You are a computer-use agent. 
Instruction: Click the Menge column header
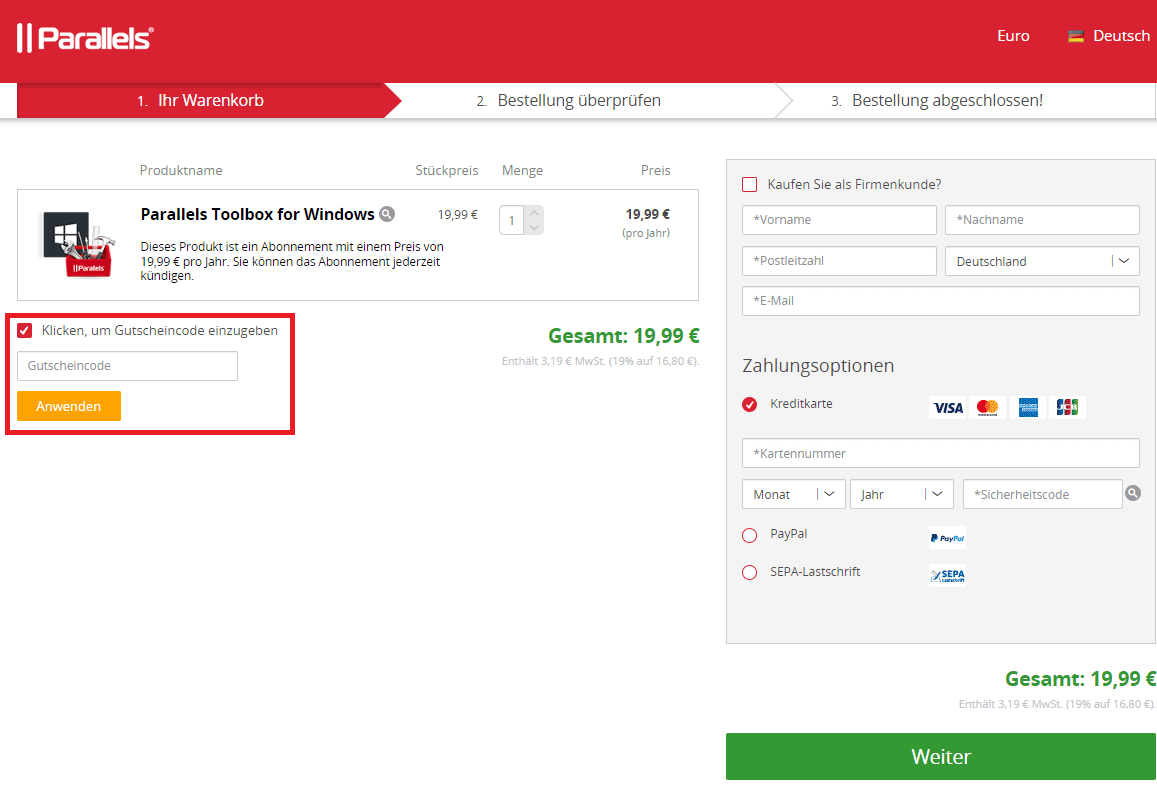(522, 170)
